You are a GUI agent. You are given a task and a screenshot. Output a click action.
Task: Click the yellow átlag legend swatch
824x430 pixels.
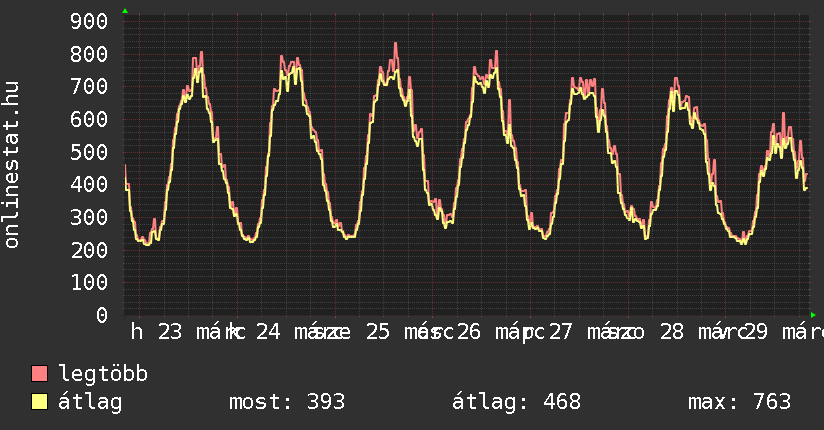(x=40, y=402)
